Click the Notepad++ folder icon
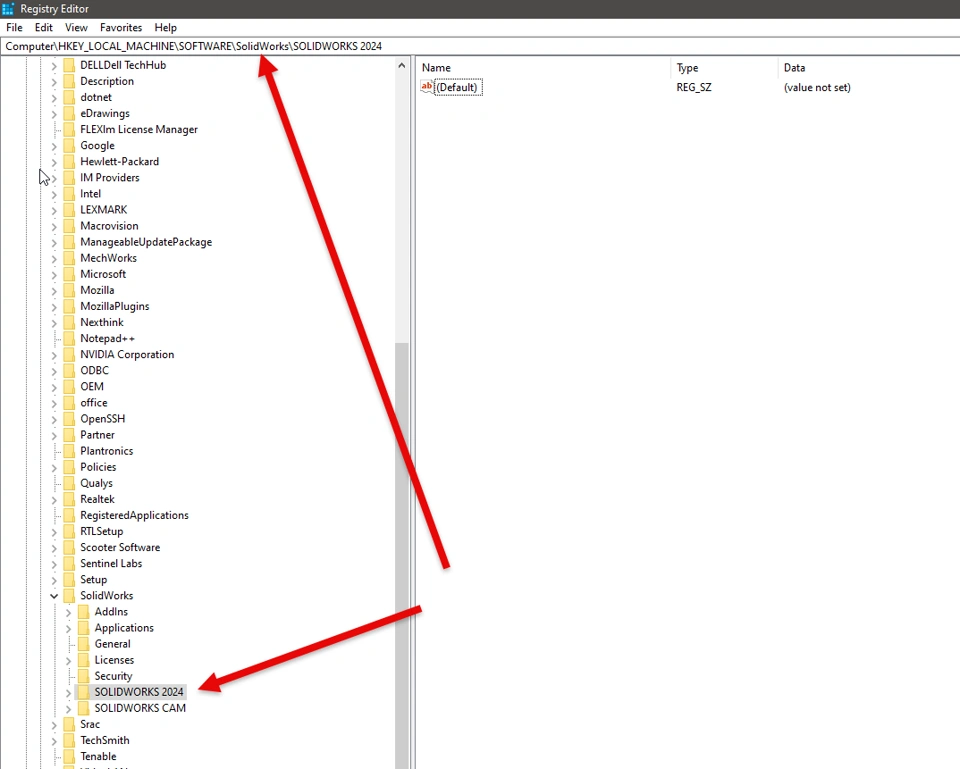This screenshot has height=769, width=960. coord(69,338)
